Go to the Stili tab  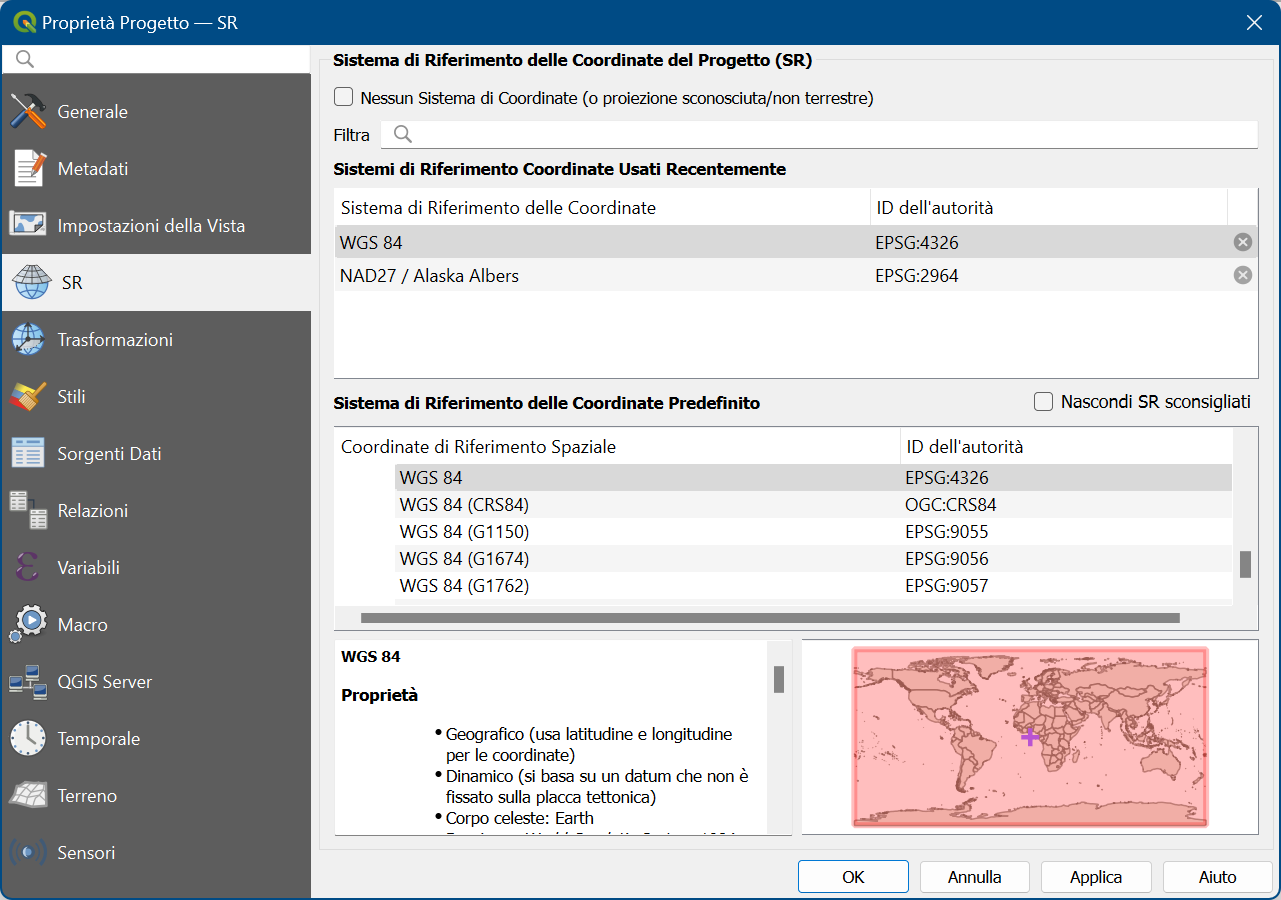pos(155,397)
